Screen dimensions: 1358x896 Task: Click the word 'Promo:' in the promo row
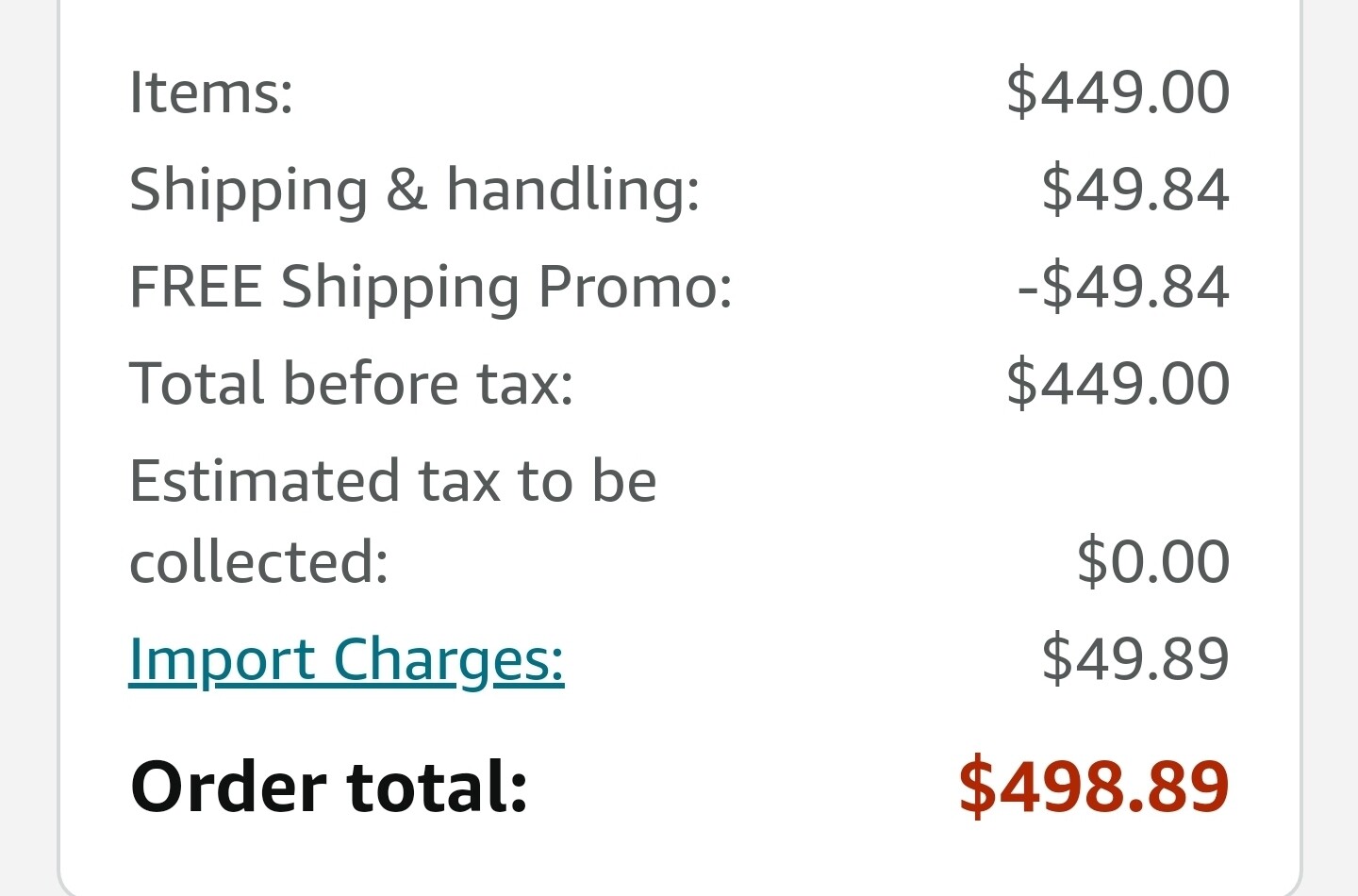point(635,287)
